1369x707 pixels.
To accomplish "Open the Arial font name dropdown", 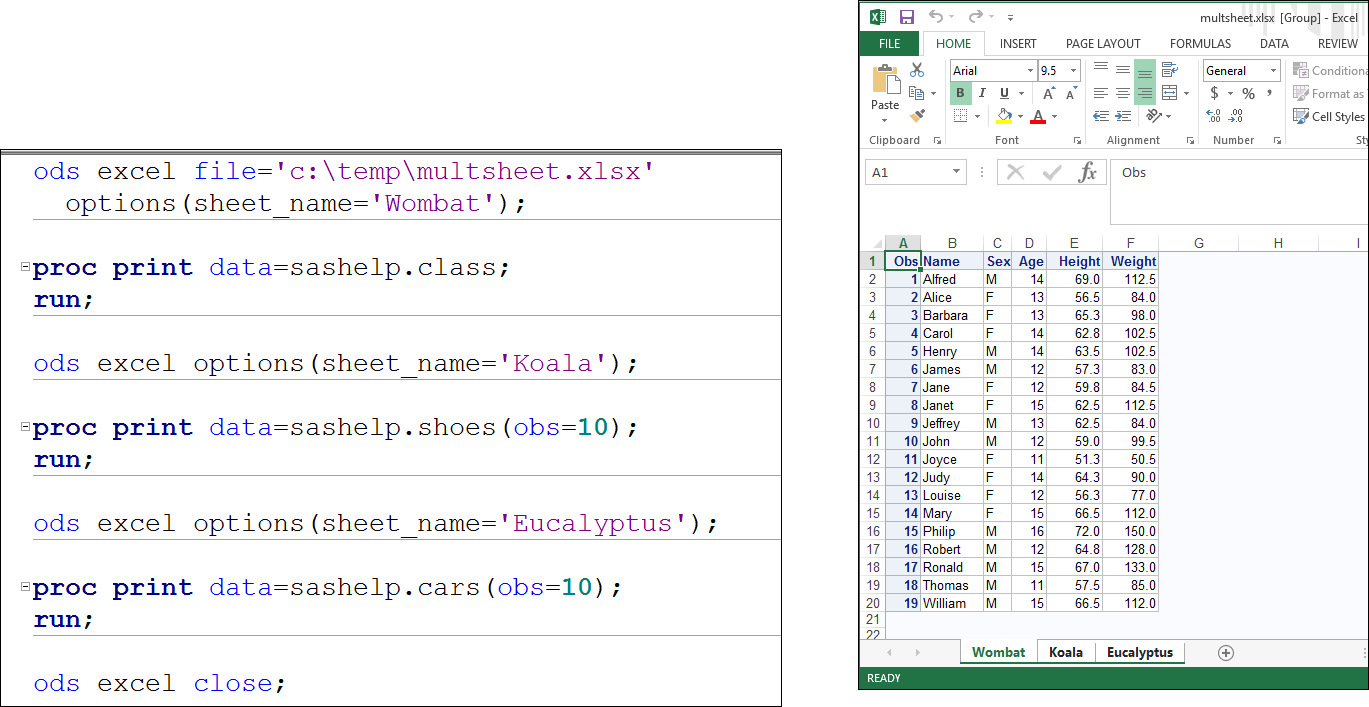I will click(x=1030, y=71).
